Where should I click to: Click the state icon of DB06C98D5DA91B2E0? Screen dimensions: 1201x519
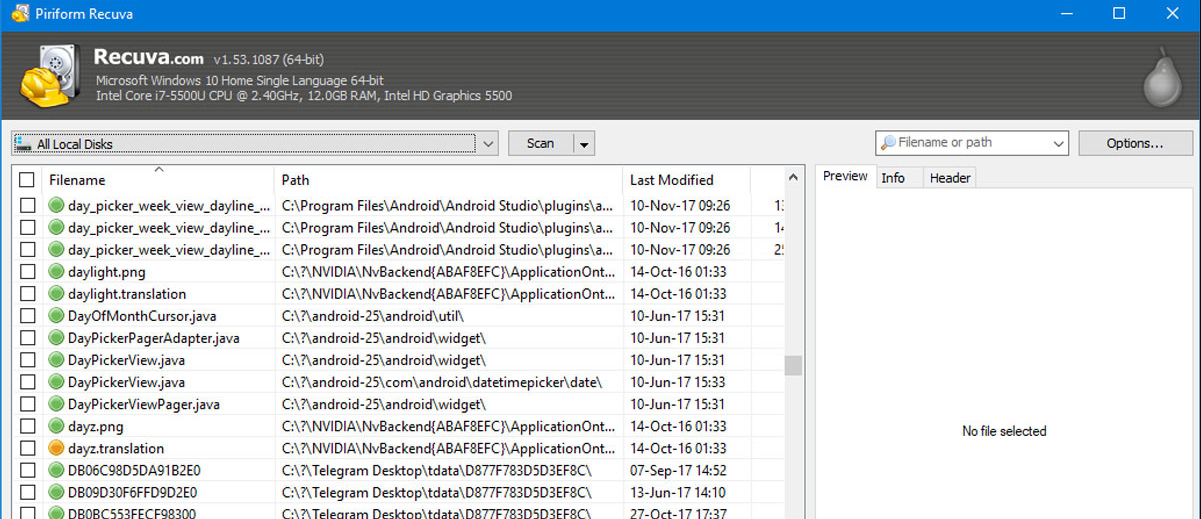click(x=56, y=470)
